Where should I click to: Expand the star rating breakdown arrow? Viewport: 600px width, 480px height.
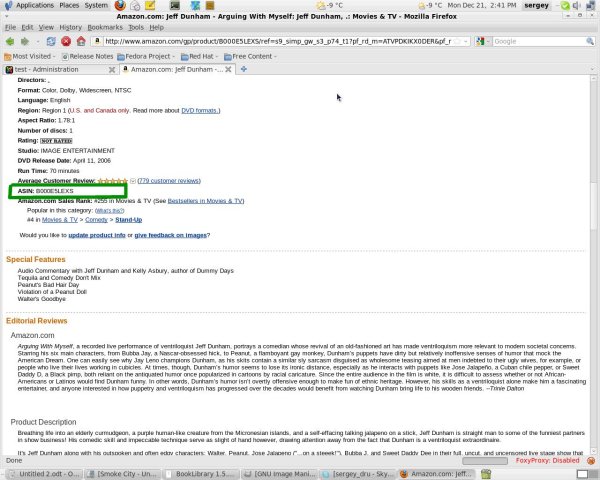pyautogui.click(x=133, y=181)
